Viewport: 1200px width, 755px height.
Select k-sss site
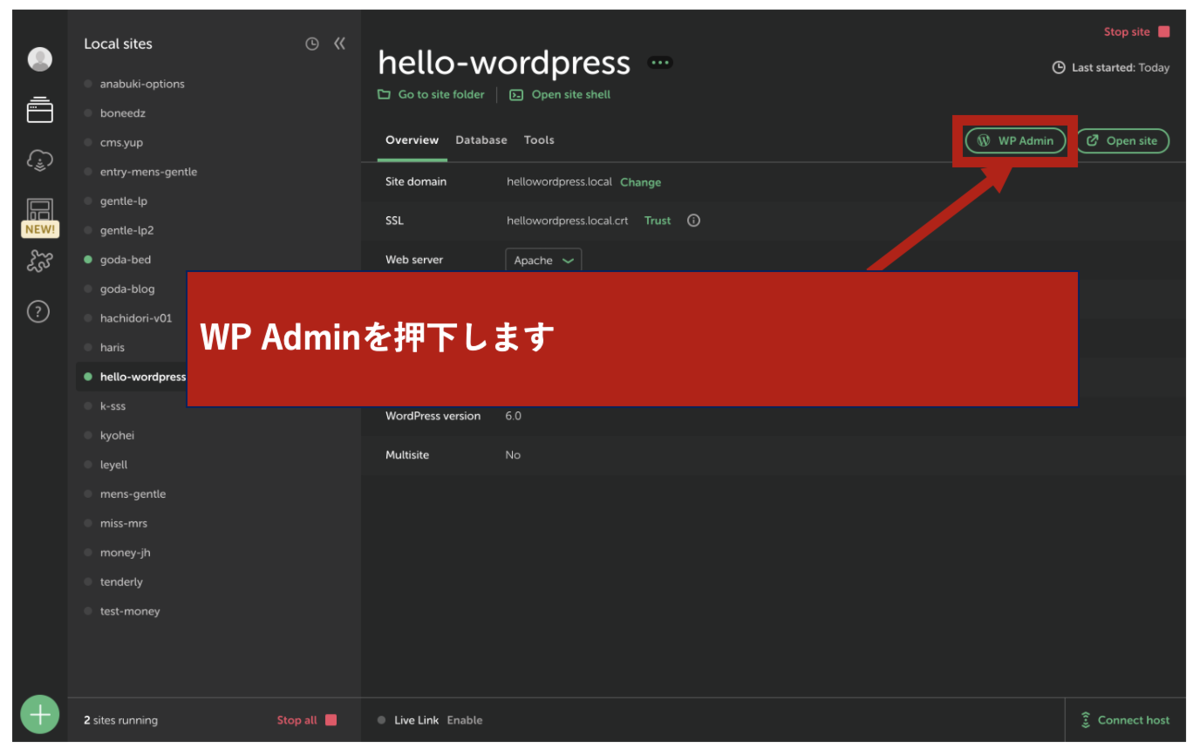113,406
